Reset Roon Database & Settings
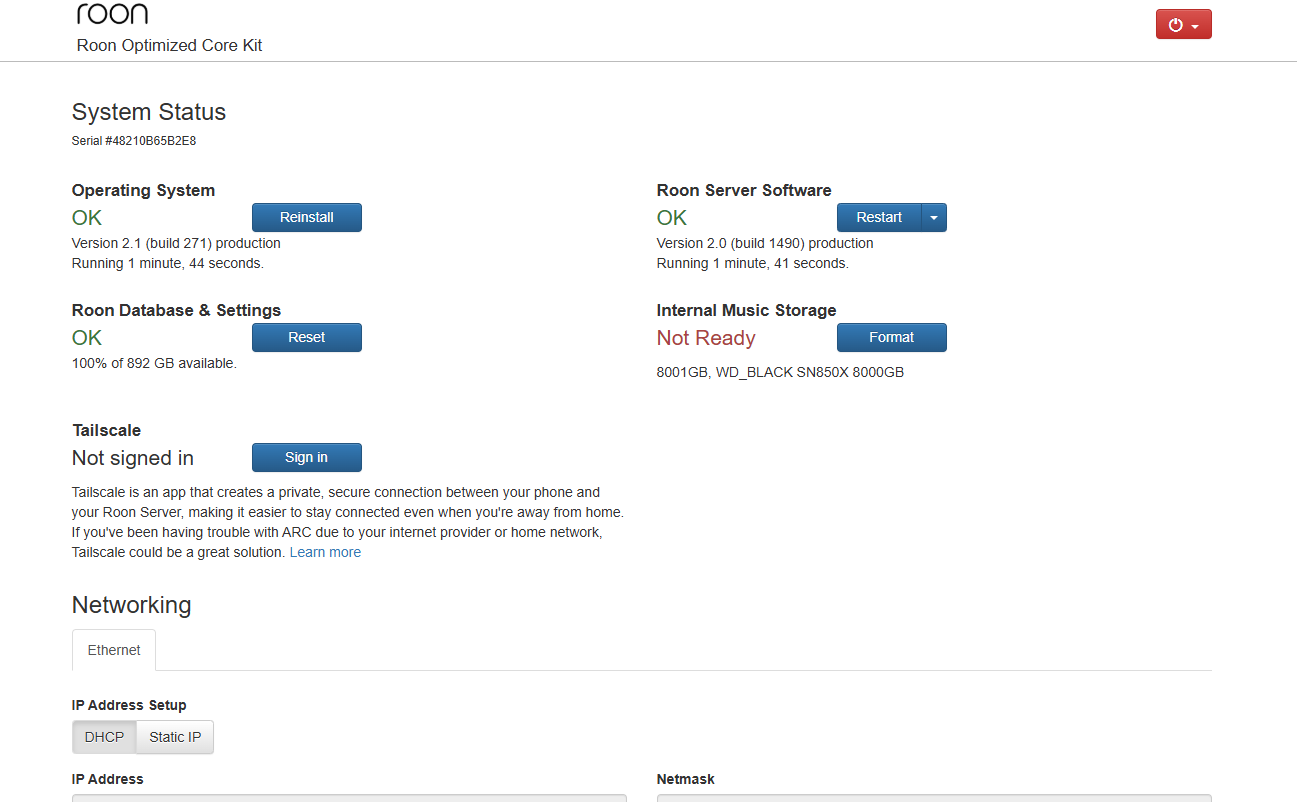Image resolution: width=1297 pixels, height=802 pixels. pyautogui.click(x=306, y=337)
